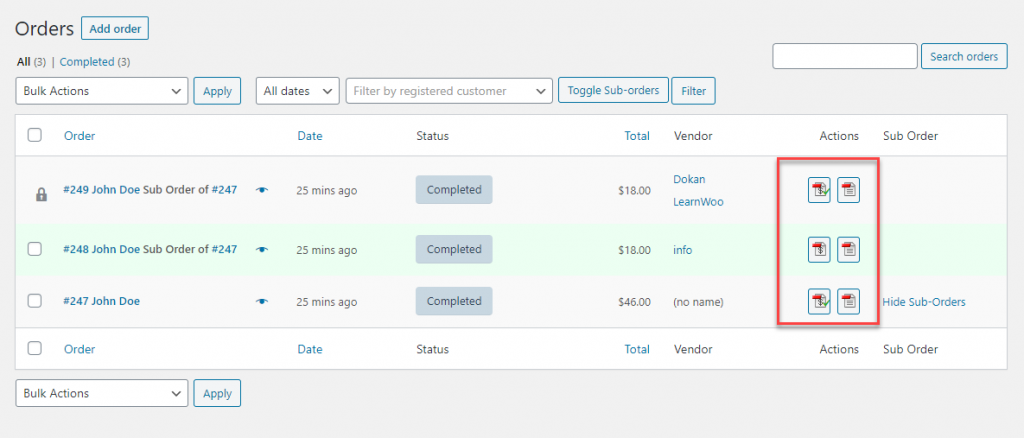Click $18.00 total for order #249
Image resolution: width=1024 pixels, height=438 pixels.
(634, 191)
